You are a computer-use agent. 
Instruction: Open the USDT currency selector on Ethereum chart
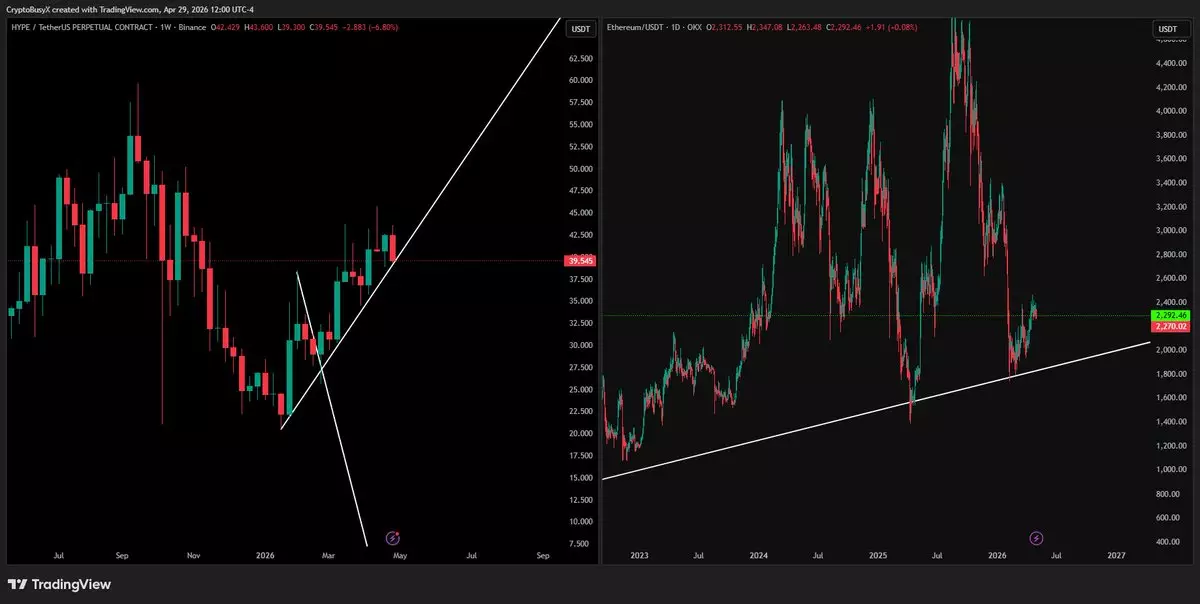1167,29
